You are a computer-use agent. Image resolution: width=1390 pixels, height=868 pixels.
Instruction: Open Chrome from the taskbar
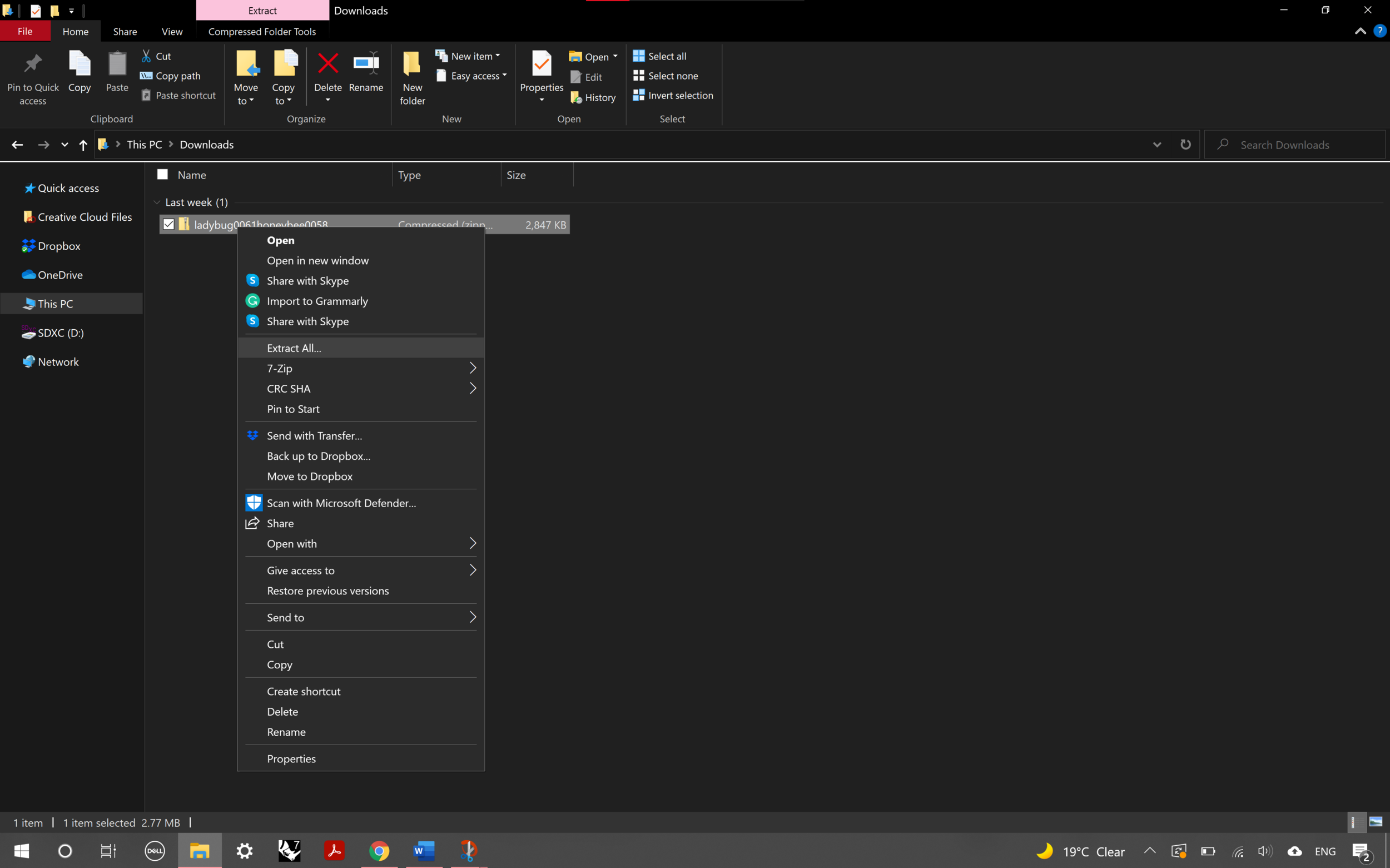coord(379,851)
